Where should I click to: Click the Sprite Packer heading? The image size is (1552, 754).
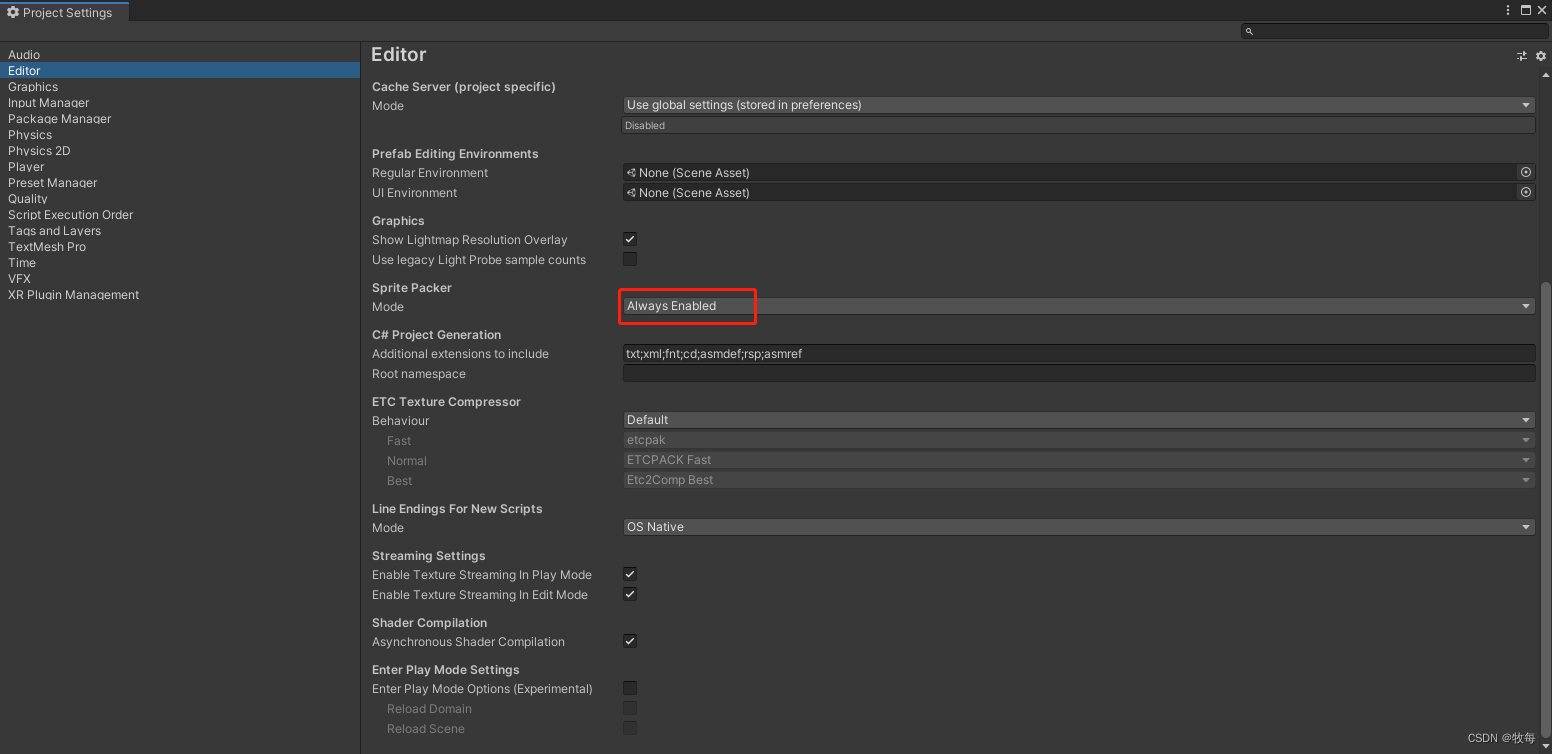click(x=412, y=287)
